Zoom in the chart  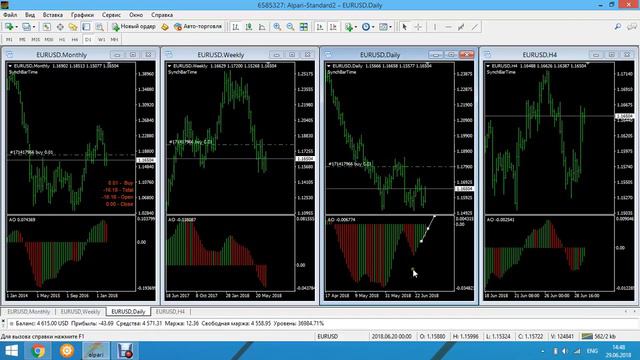coord(277,27)
